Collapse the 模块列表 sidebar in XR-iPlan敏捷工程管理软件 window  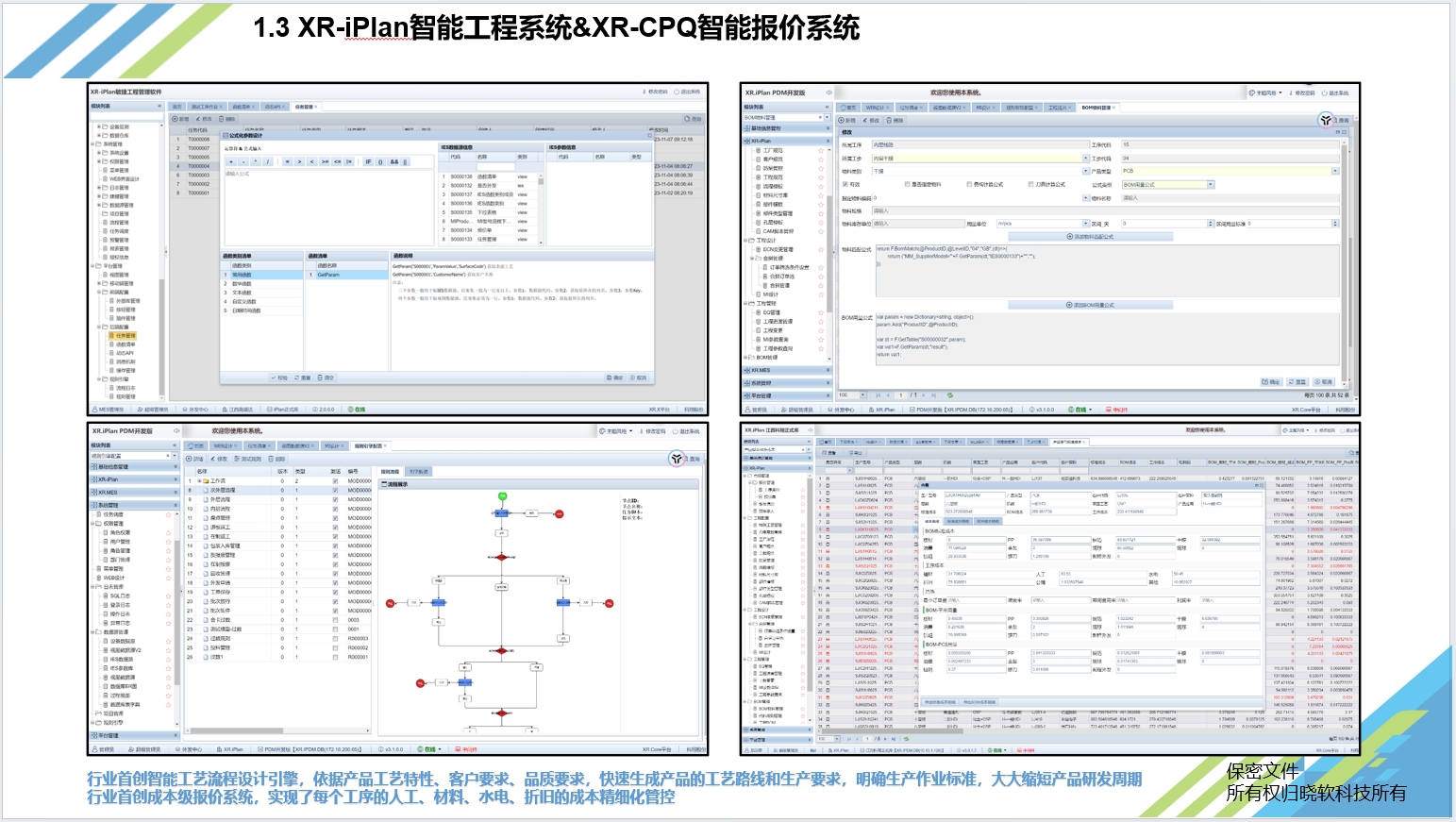click(159, 106)
